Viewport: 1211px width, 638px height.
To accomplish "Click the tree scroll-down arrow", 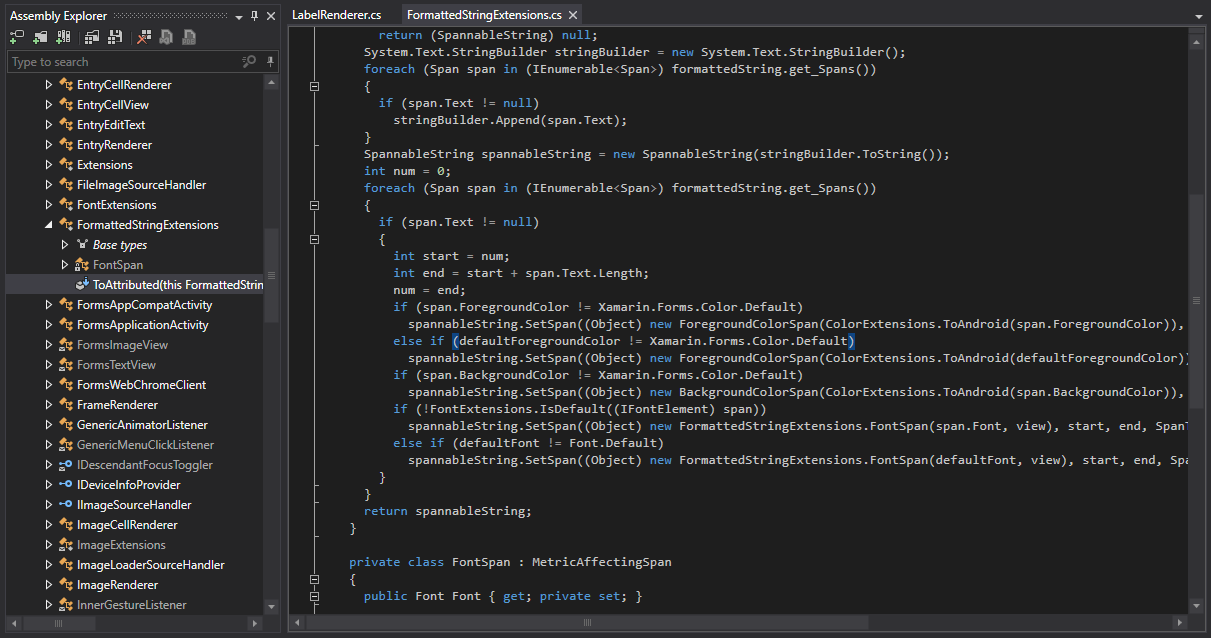I will 271,606.
